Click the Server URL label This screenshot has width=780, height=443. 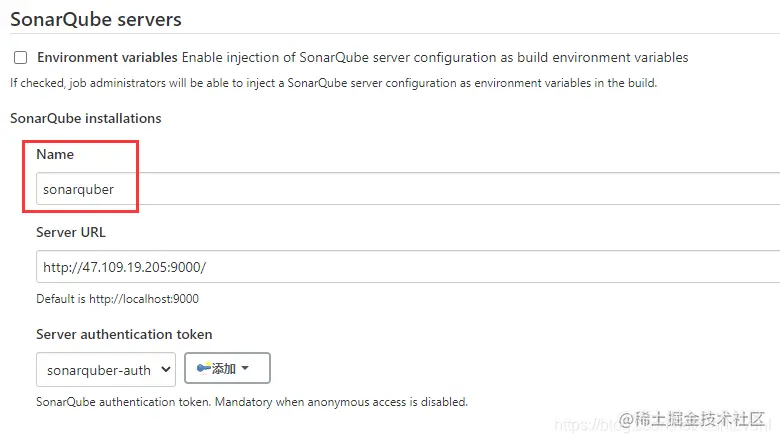pyautogui.click(x=71, y=232)
